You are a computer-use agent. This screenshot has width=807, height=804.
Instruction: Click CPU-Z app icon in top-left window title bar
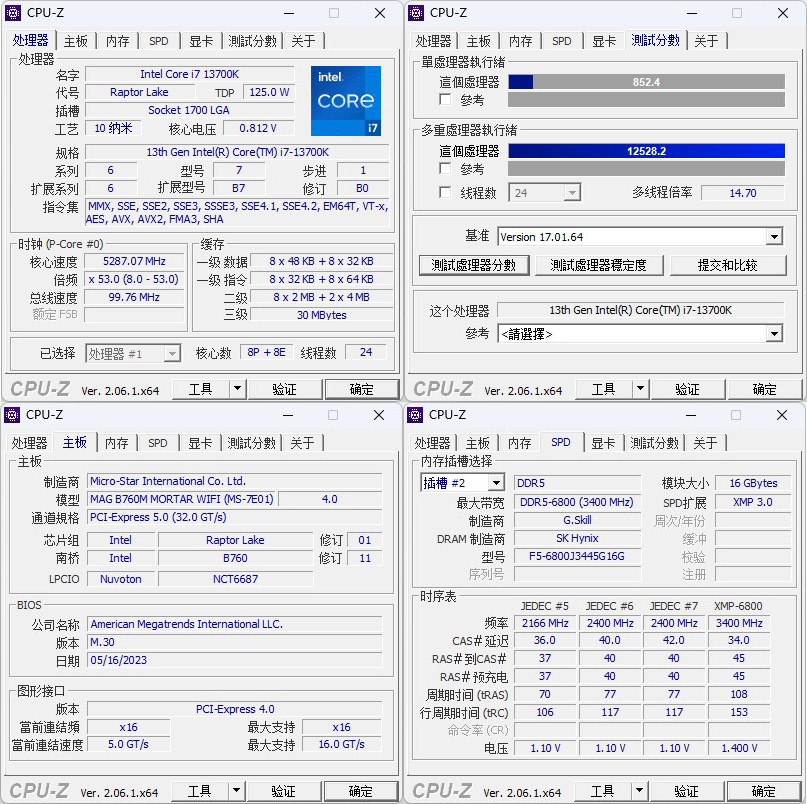[x=13, y=13]
